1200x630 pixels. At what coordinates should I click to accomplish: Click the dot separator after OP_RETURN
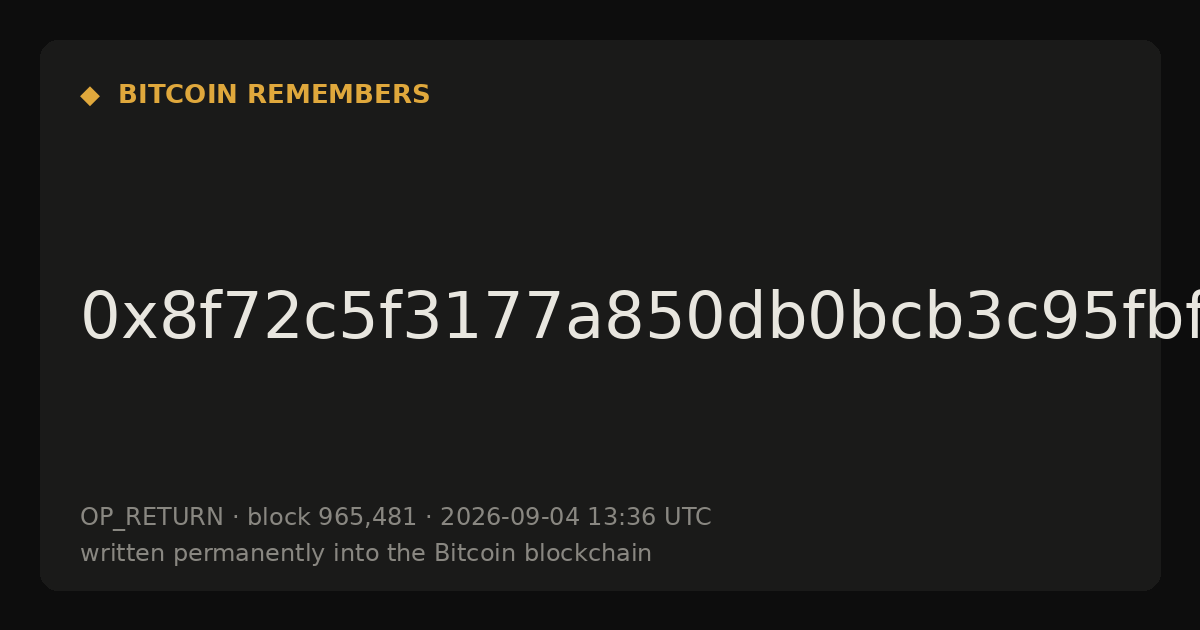[235, 518]
